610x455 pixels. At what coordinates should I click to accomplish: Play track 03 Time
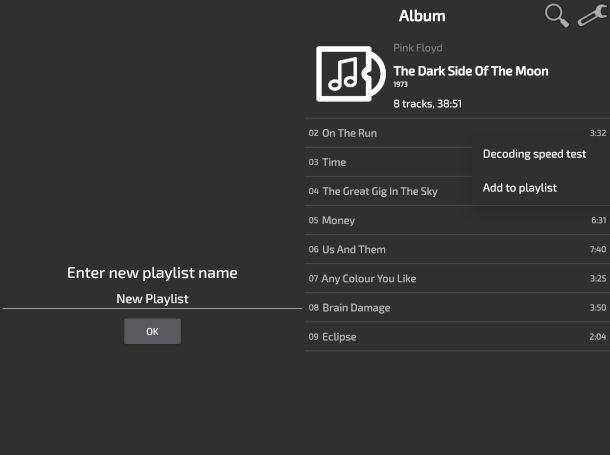click(x=334, y=162)
